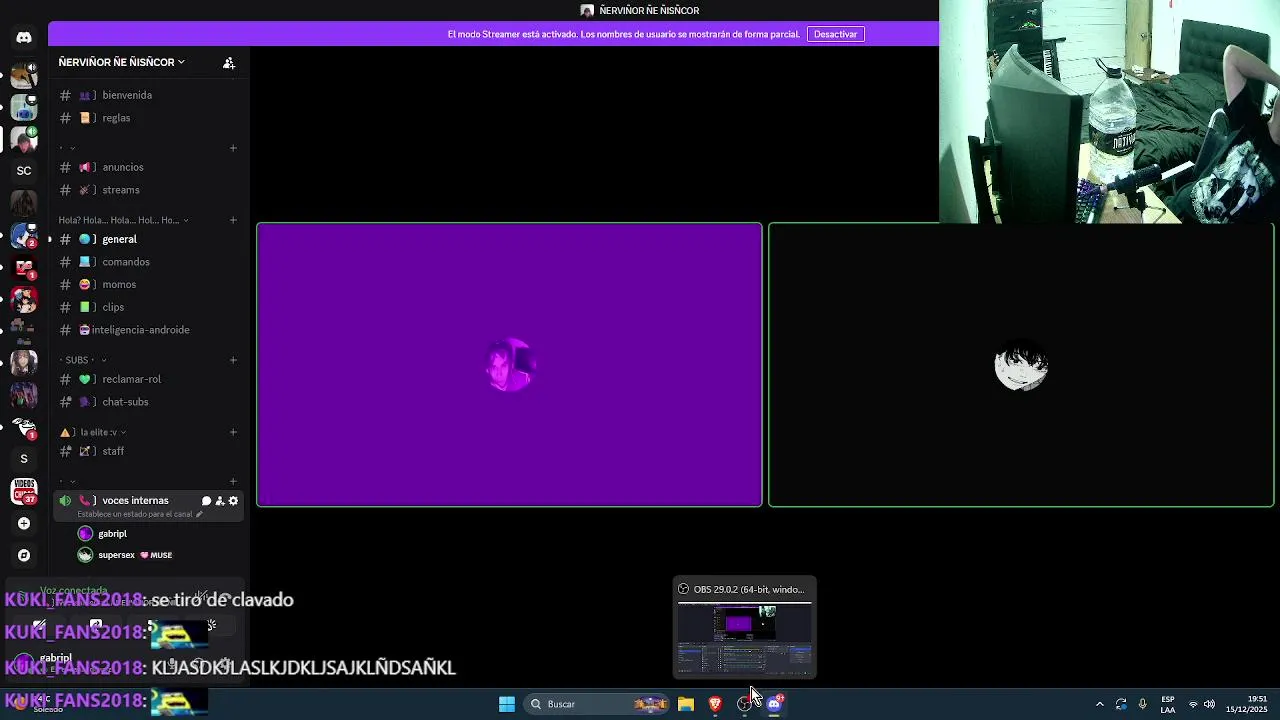Open Discord direct messages home icon
Viewport: 1280px width, 720px height.
pyautogui.click(x=24, y=37)
